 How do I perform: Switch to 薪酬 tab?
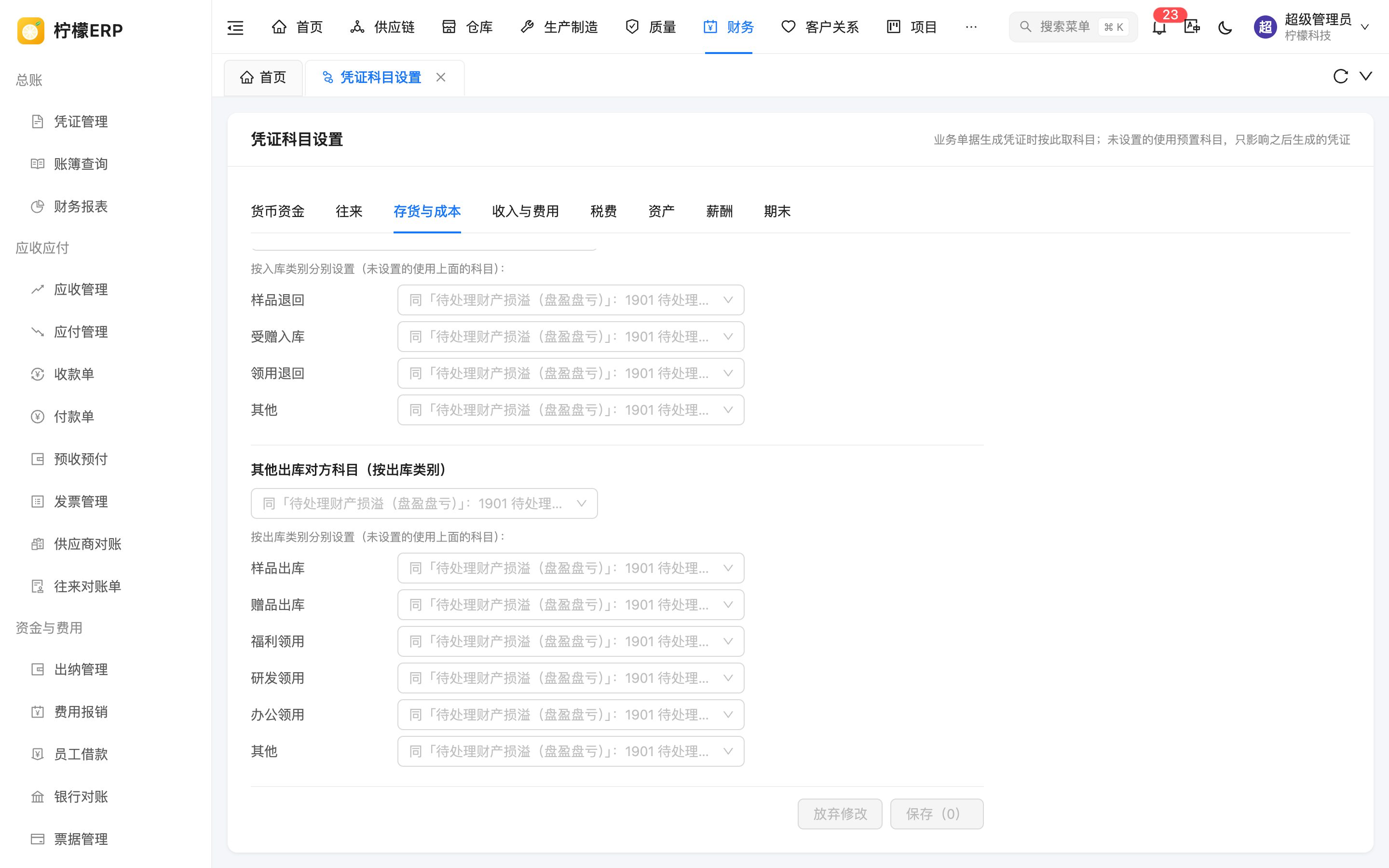(719, 211)
